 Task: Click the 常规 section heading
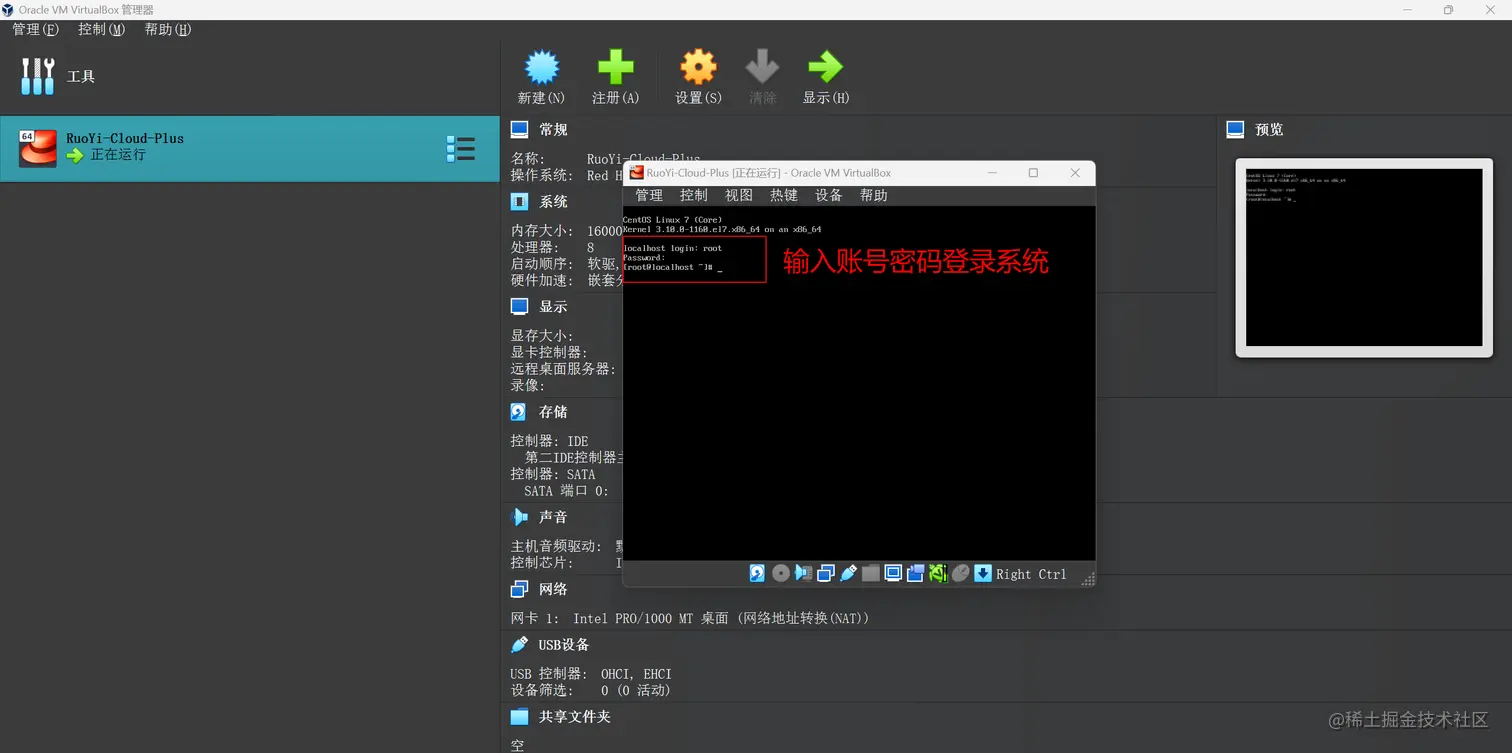coord(553,129)
